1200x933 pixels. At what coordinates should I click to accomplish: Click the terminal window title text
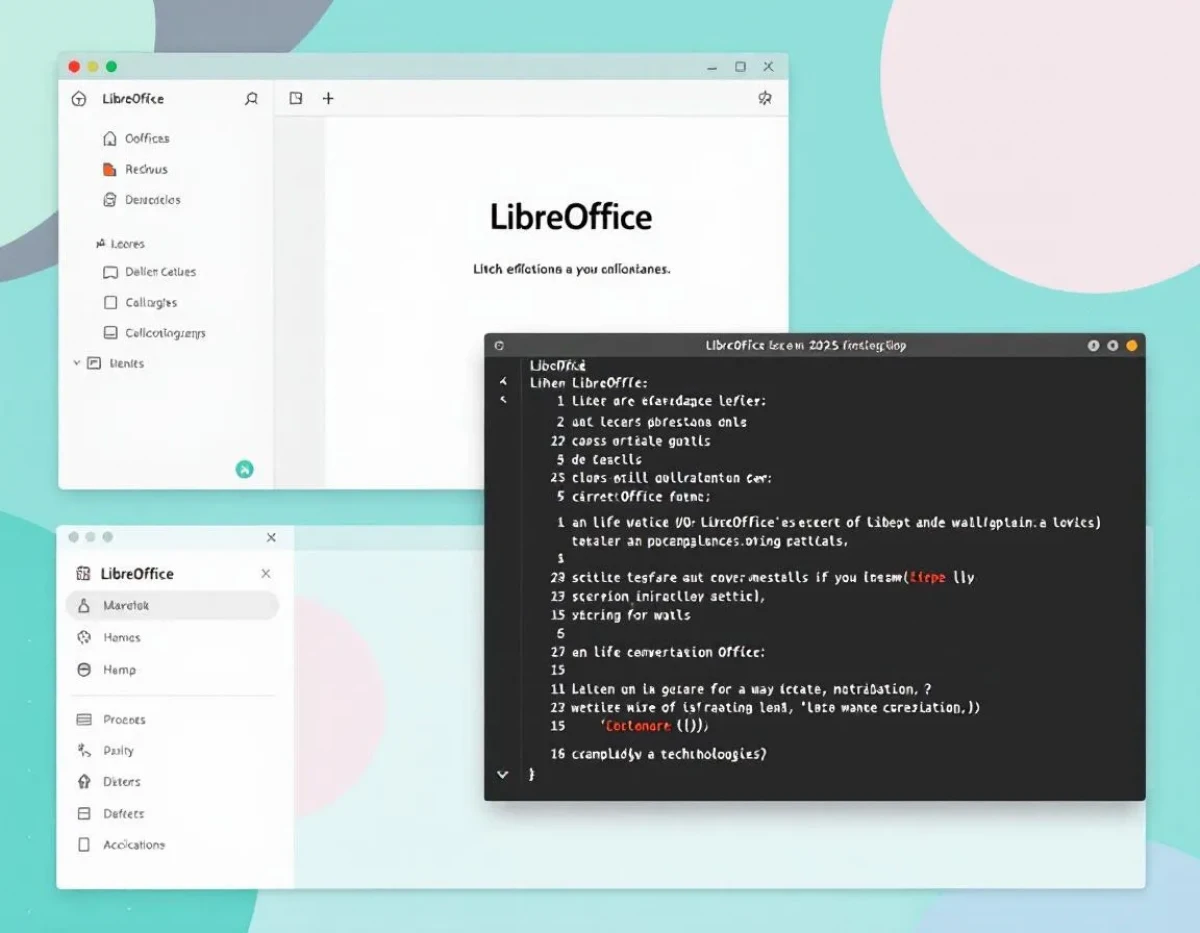pos(806,345)
